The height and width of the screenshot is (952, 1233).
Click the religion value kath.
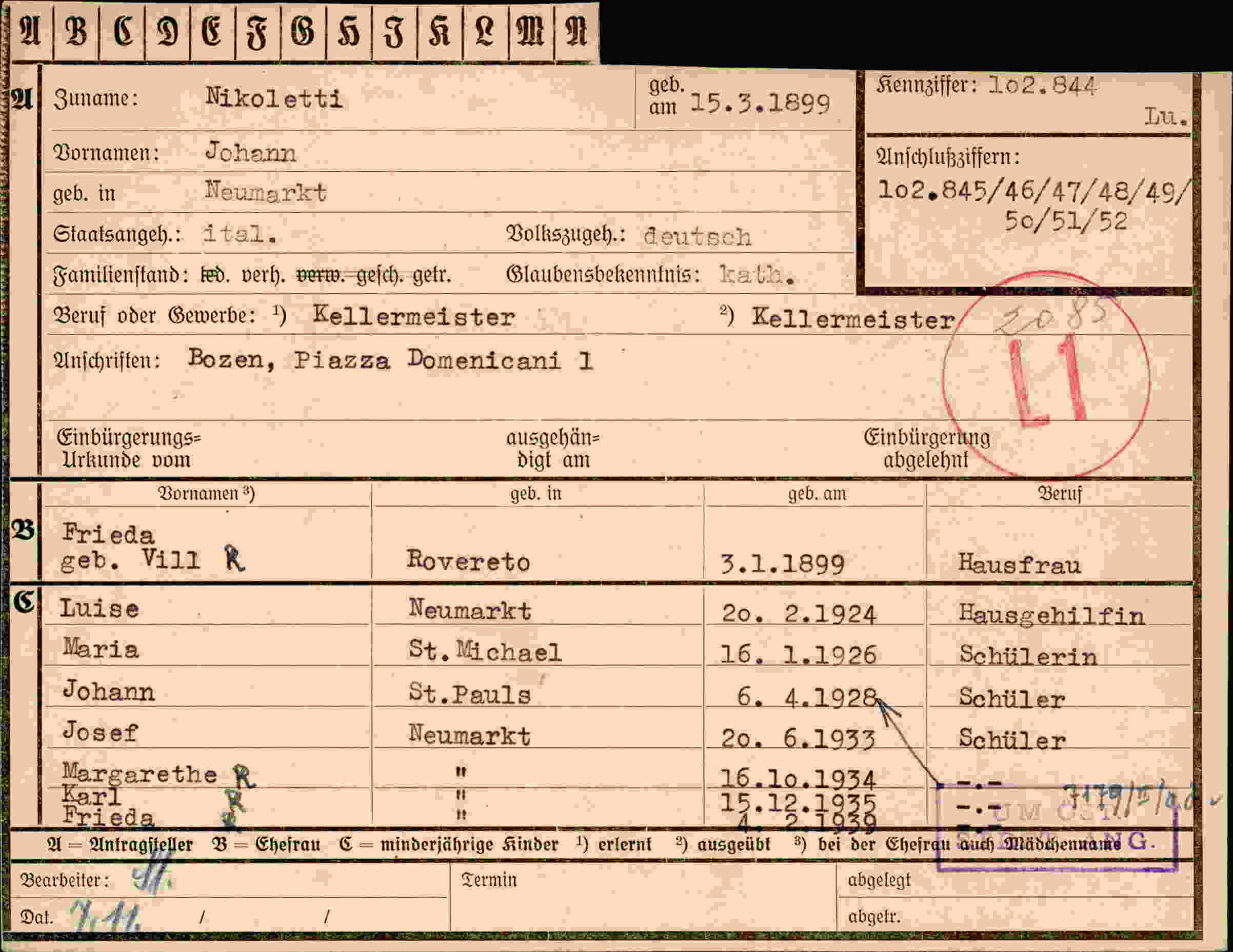(757, 275)
